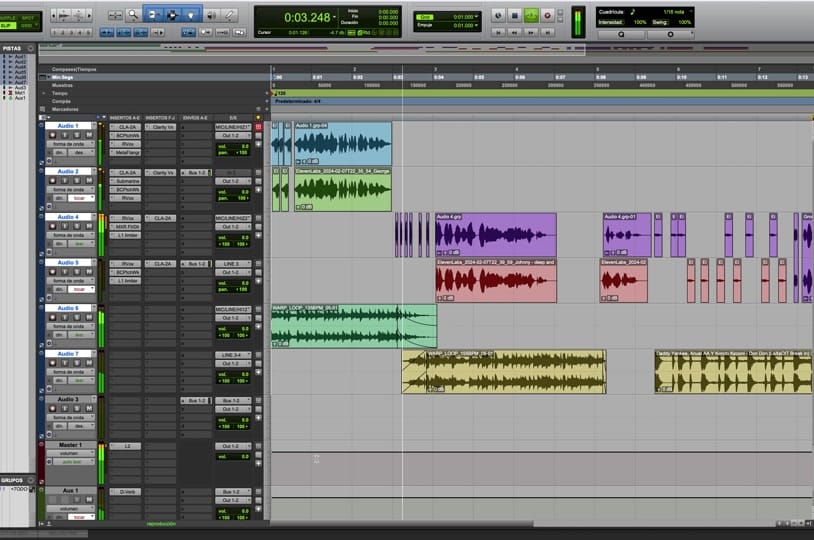This screenshot has width=814, height=540.
Task: Select the Audio 1 track name
Action: (68, 126)
